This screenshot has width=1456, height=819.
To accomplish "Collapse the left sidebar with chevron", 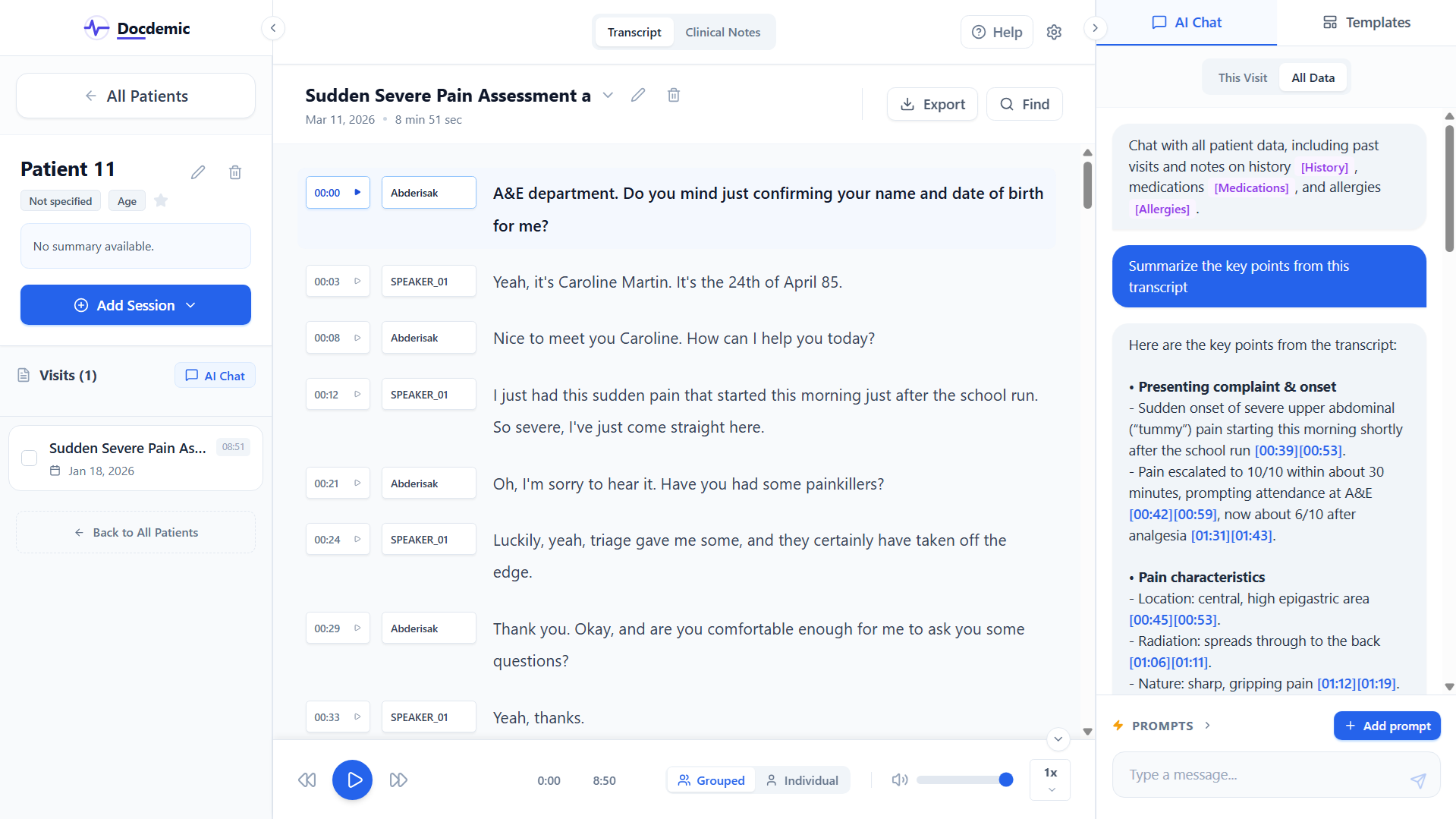I will pyautogui.click(x=273, y=29).
